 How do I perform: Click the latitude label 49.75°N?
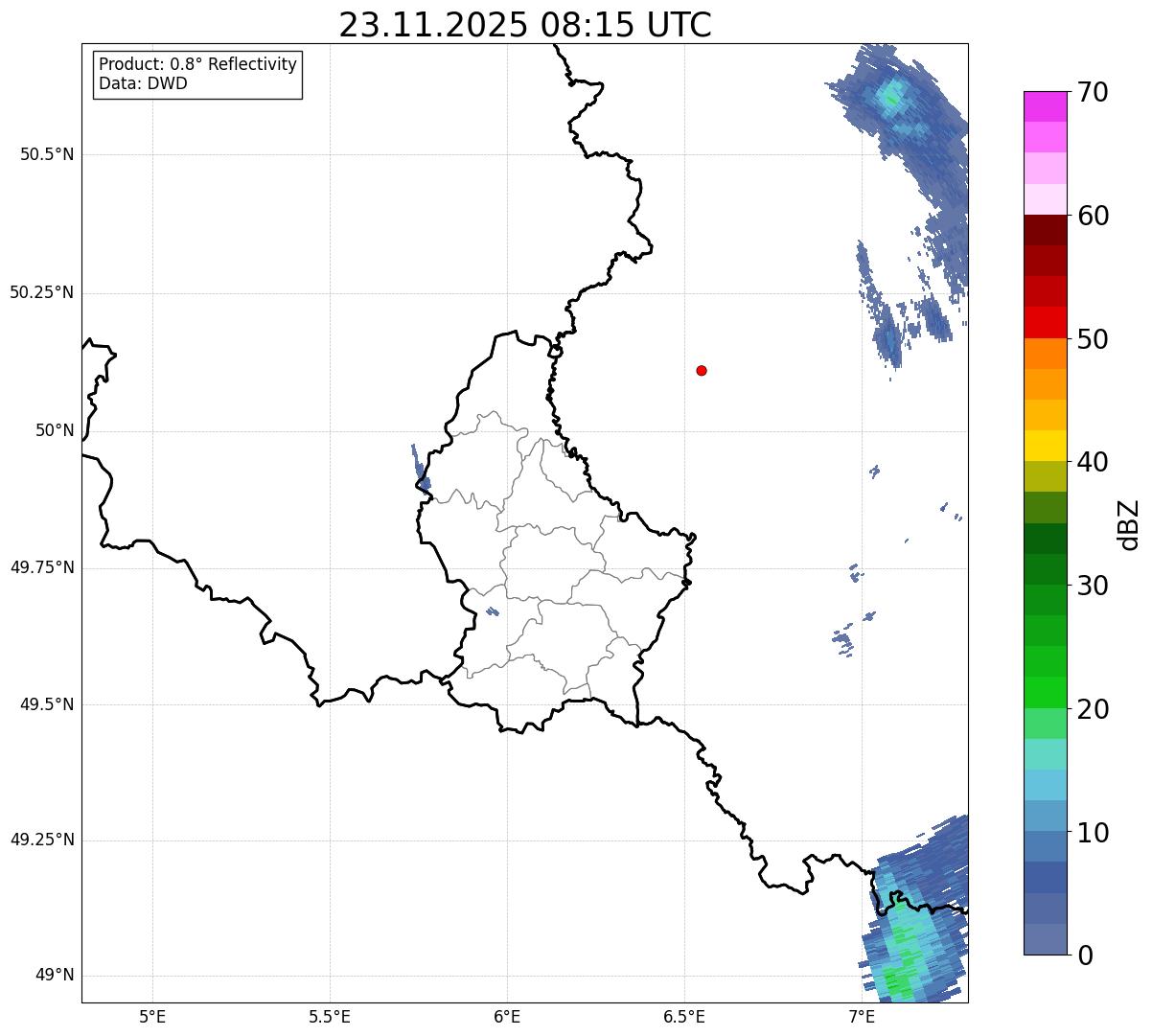click(x=42, y=567)
